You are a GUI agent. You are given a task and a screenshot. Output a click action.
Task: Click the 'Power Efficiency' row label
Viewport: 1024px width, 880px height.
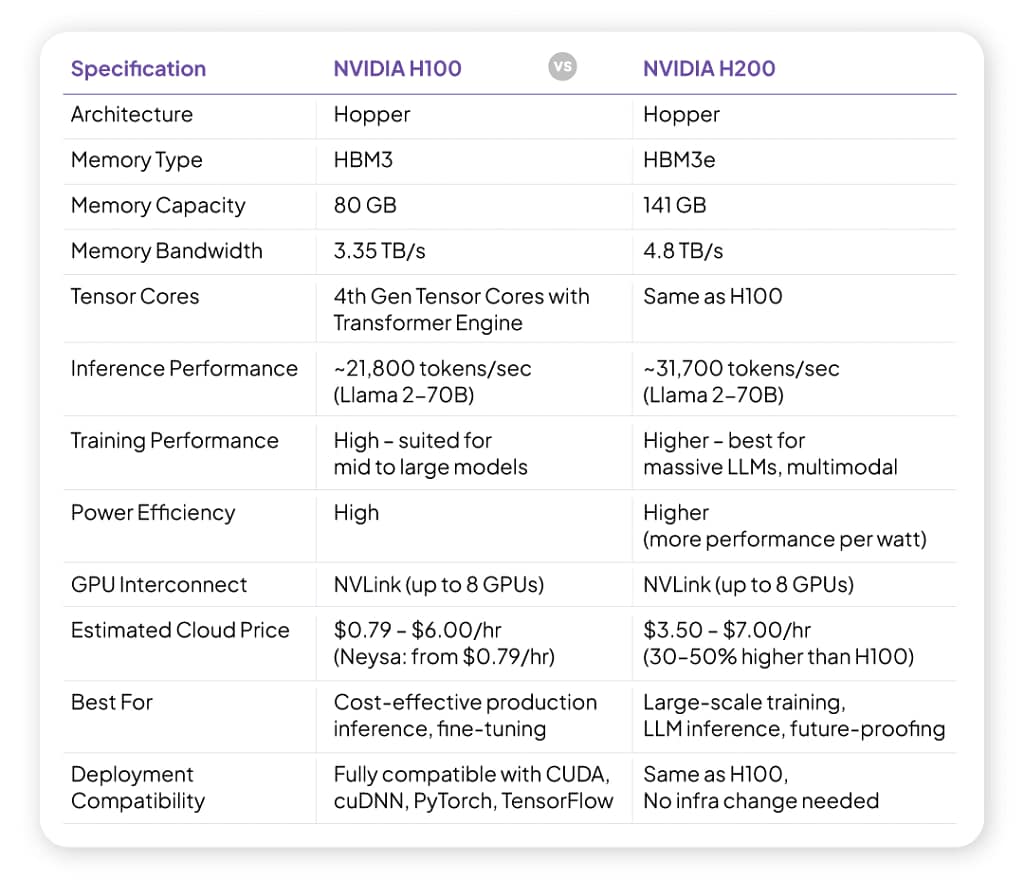pyautogui.click(x=153, y=513)
